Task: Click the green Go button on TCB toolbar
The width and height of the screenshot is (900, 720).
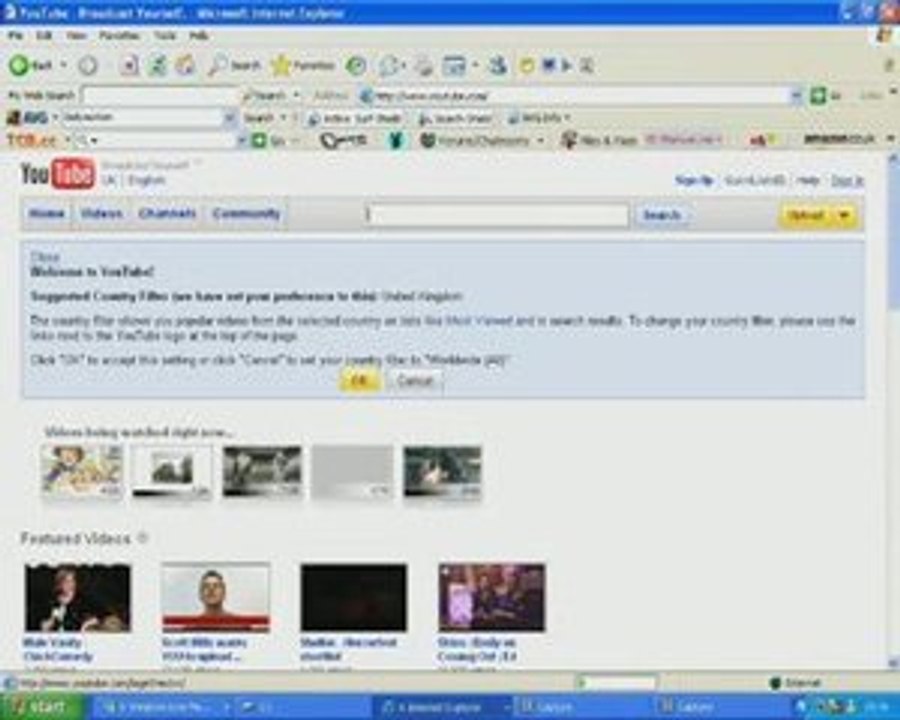Action: [259, 140]
